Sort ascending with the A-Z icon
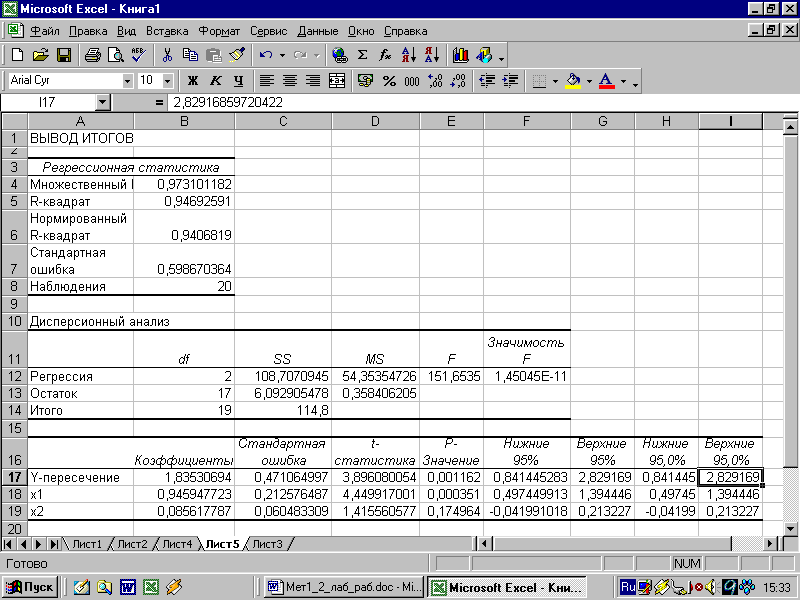The width and height of the screenshot is (800, 600). click(409, 55)
